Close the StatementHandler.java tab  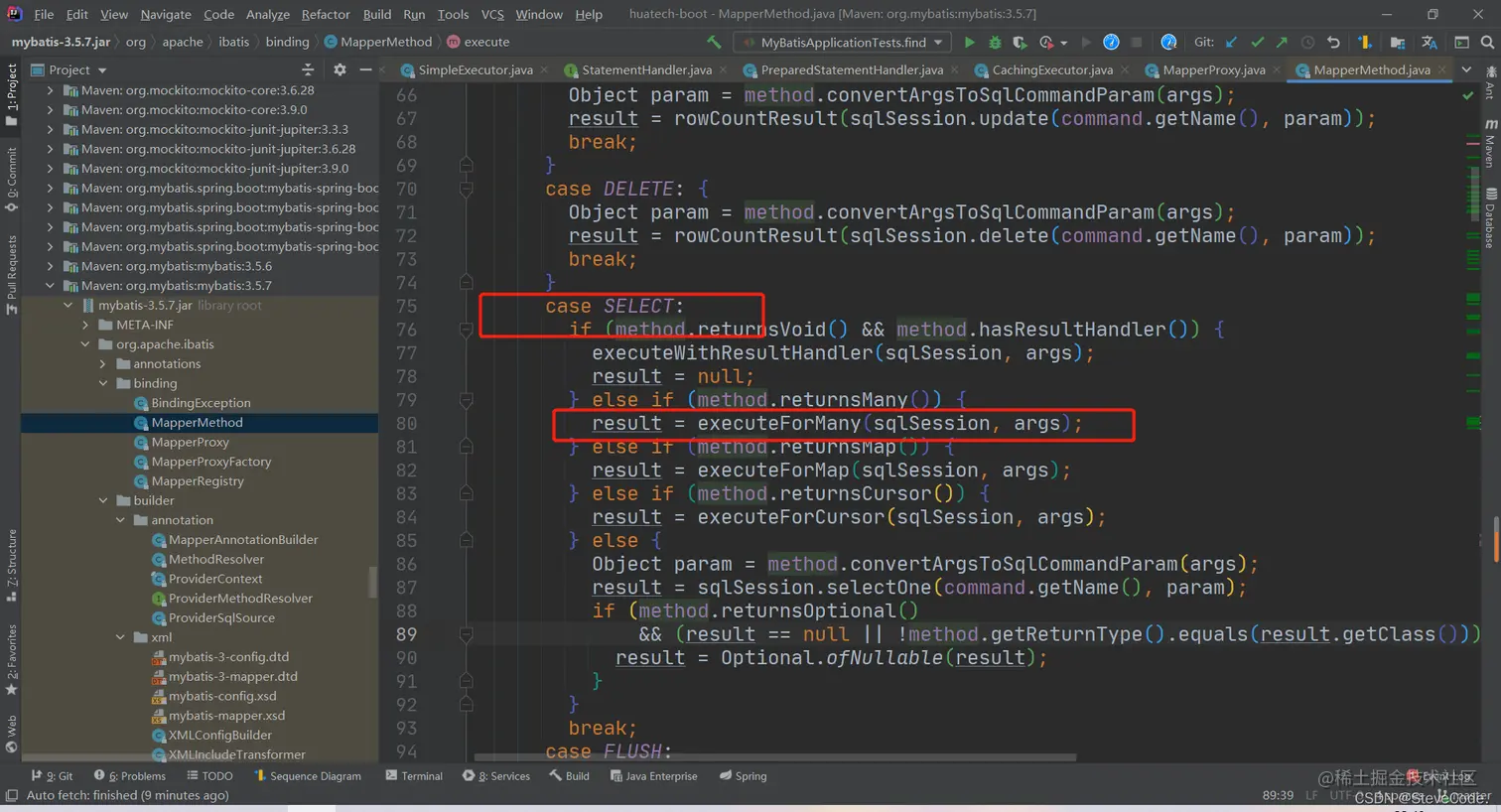pyautogui.click(x=723, y=69)
